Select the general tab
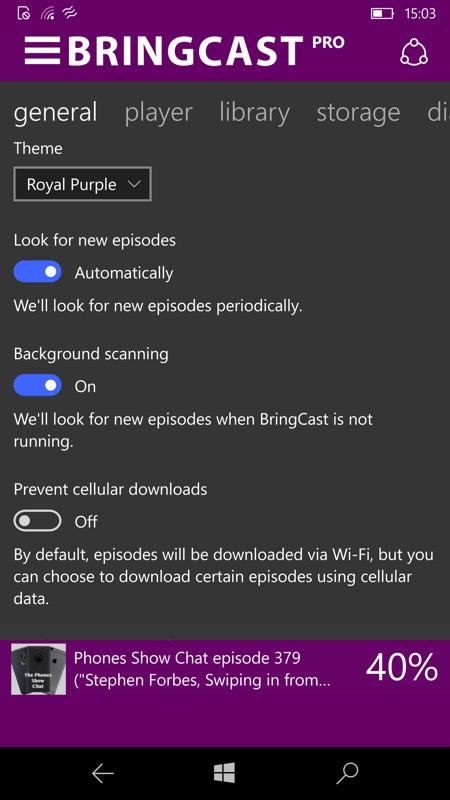The width and height of the screenshot is (450, 800). tap(55, 112)
